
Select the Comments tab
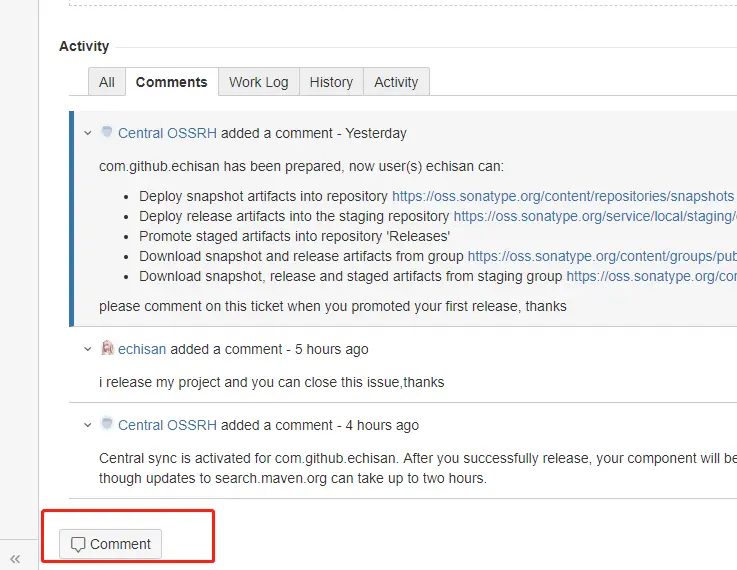click(x=172, y=82)
